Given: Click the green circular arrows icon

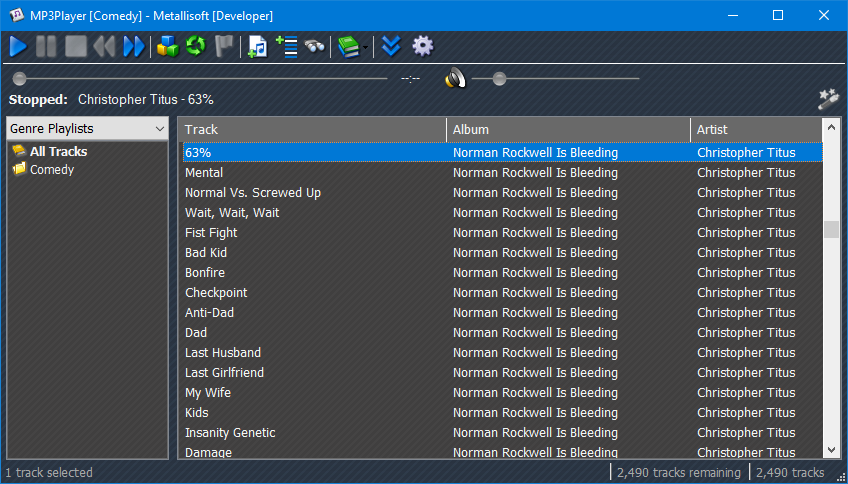Looking at the screenshot, I should click(x=195, y=46).
